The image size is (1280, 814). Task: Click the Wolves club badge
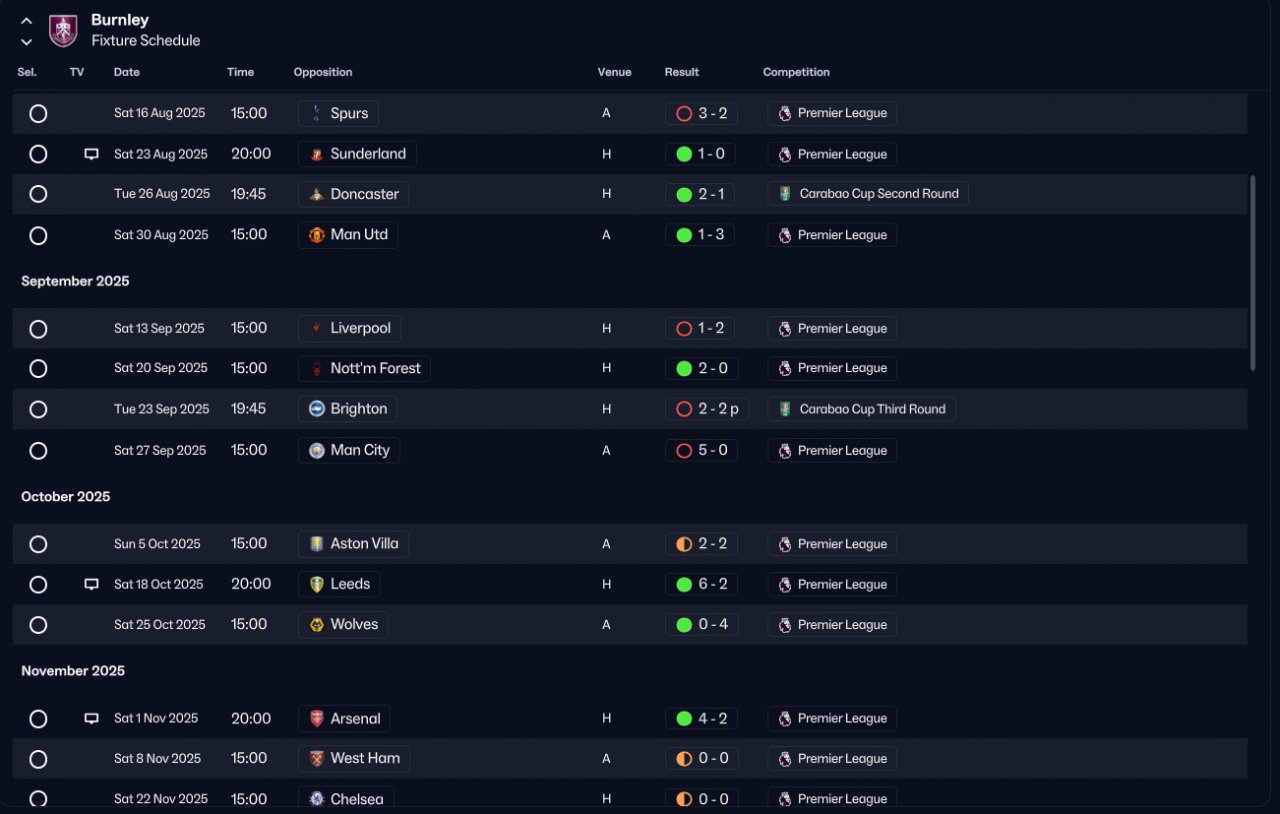[316, 625]
